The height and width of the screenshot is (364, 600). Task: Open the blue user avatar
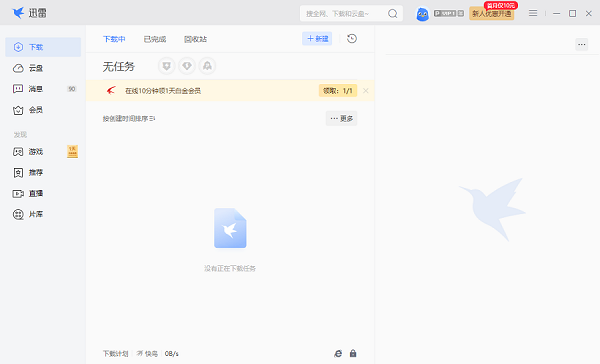point(422,14)
